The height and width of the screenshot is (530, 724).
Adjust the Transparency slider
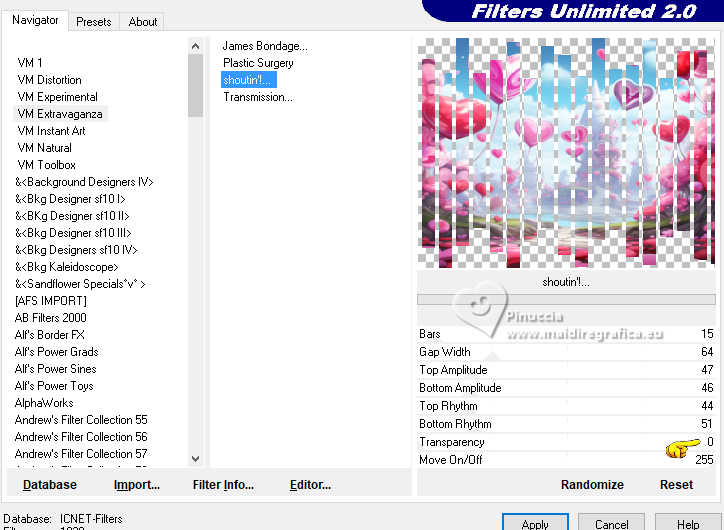(x=566, y=442)
